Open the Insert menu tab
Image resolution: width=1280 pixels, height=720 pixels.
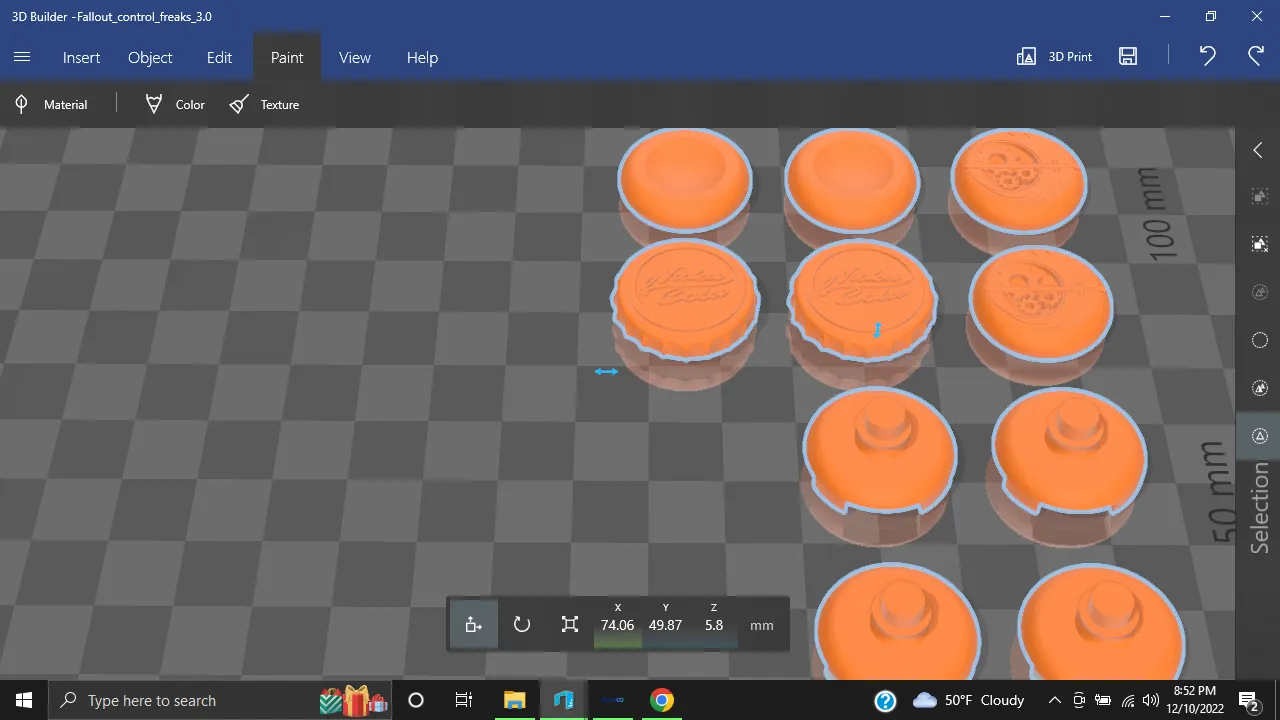pyautogui.click(x=81, y=57)
